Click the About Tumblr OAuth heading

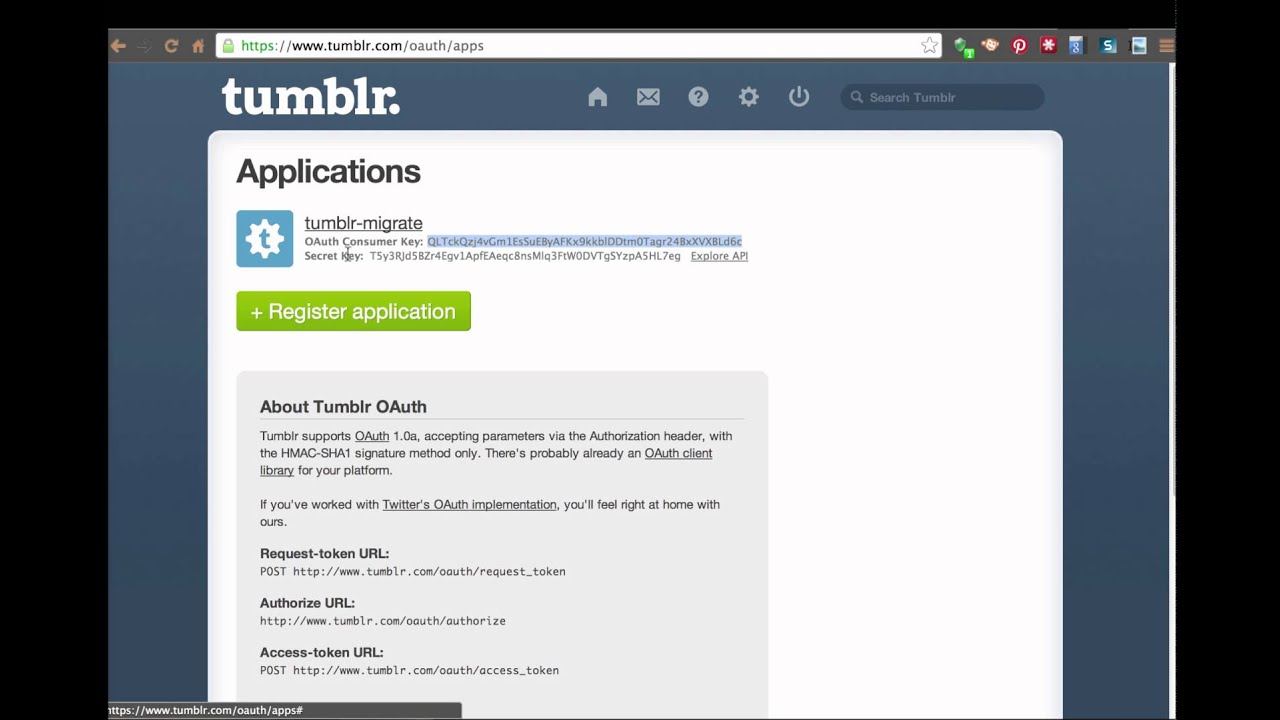tap(343, 407)
